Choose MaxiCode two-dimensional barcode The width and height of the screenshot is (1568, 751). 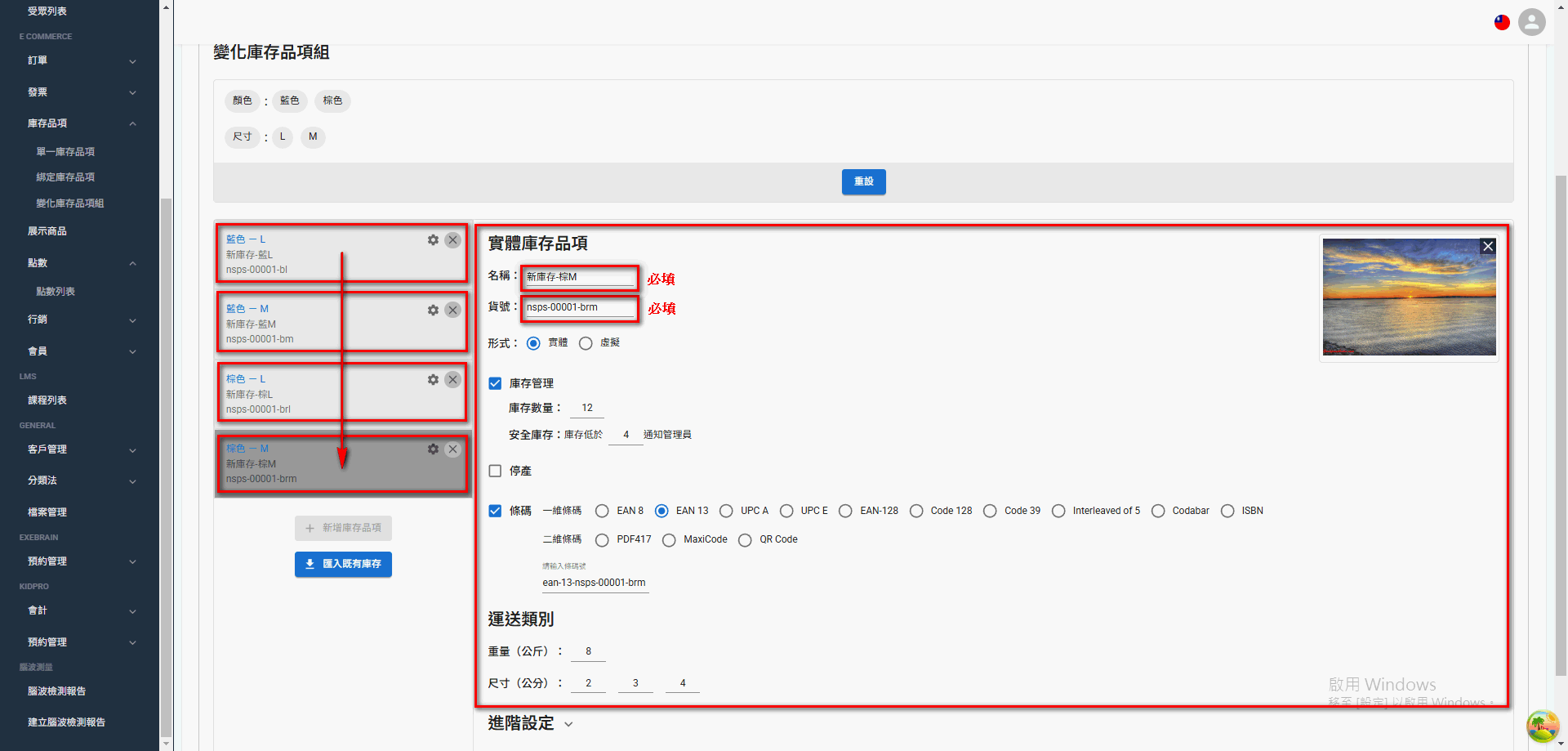(669, 540)
